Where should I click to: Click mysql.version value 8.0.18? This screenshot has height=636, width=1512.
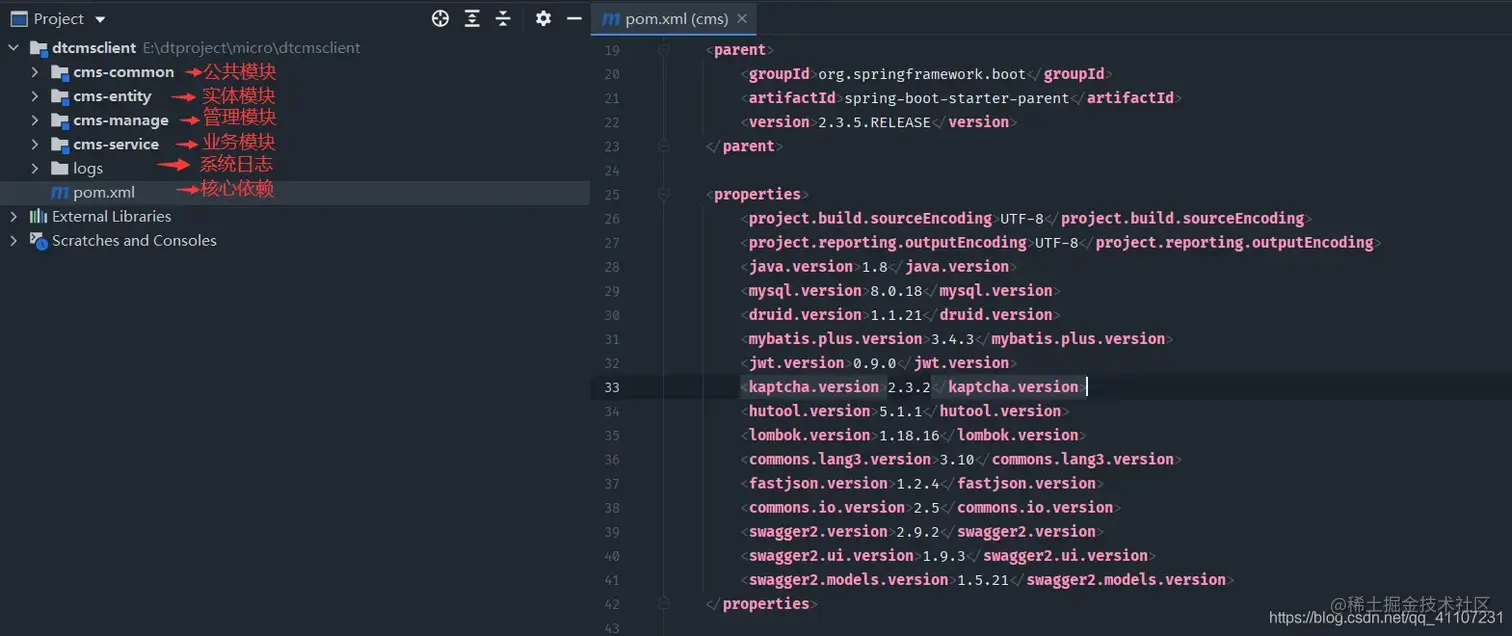point(896,291)
